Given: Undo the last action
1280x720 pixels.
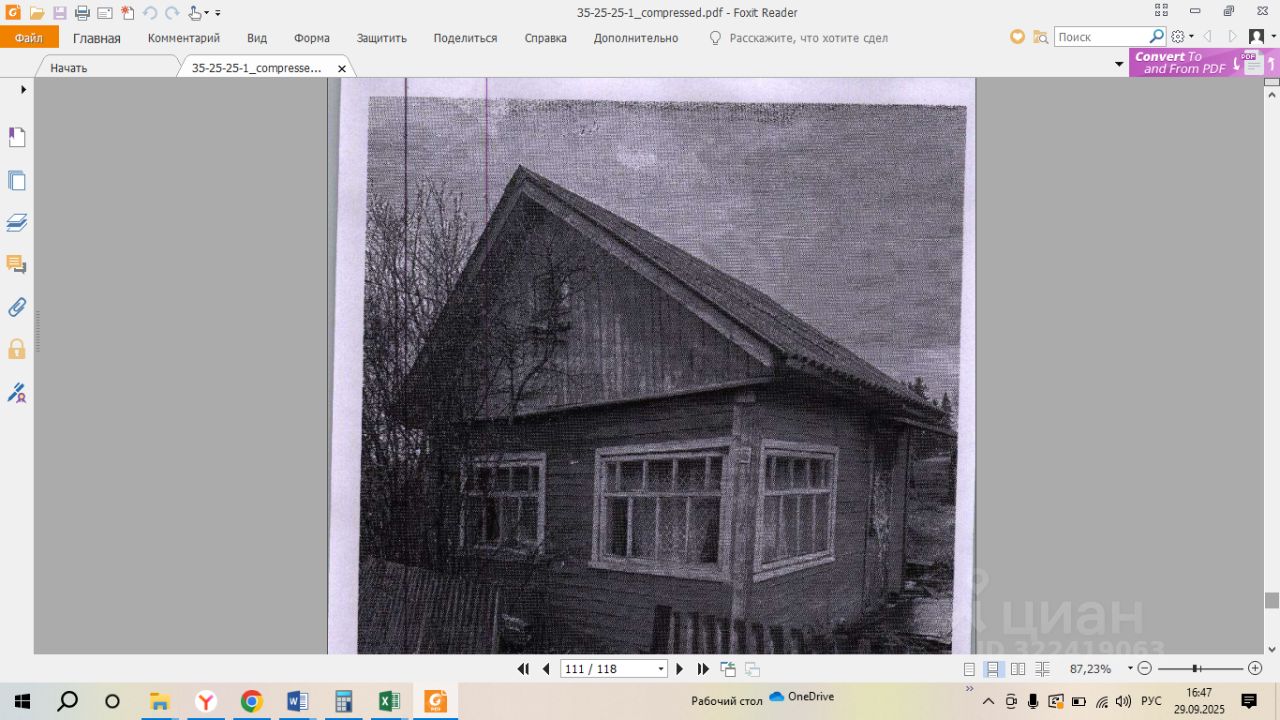Looking at the screenshot, I should [x=150, y=13].
